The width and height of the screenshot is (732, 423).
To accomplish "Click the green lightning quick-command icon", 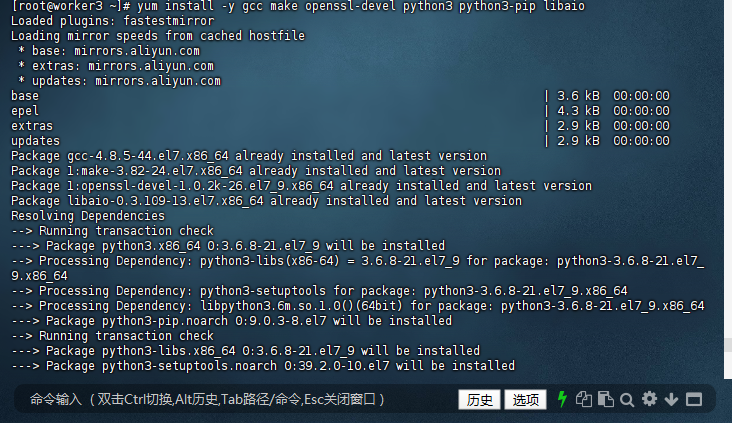I will 562,399.
